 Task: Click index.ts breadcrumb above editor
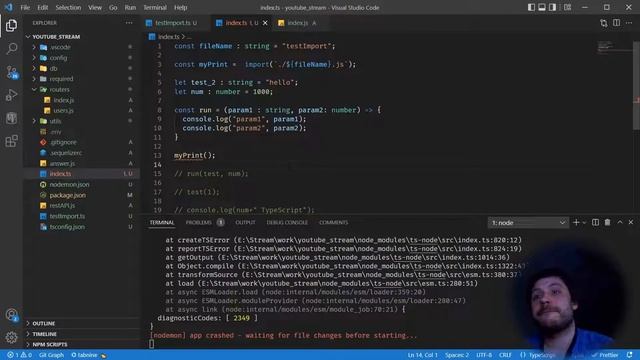(169, 37)
